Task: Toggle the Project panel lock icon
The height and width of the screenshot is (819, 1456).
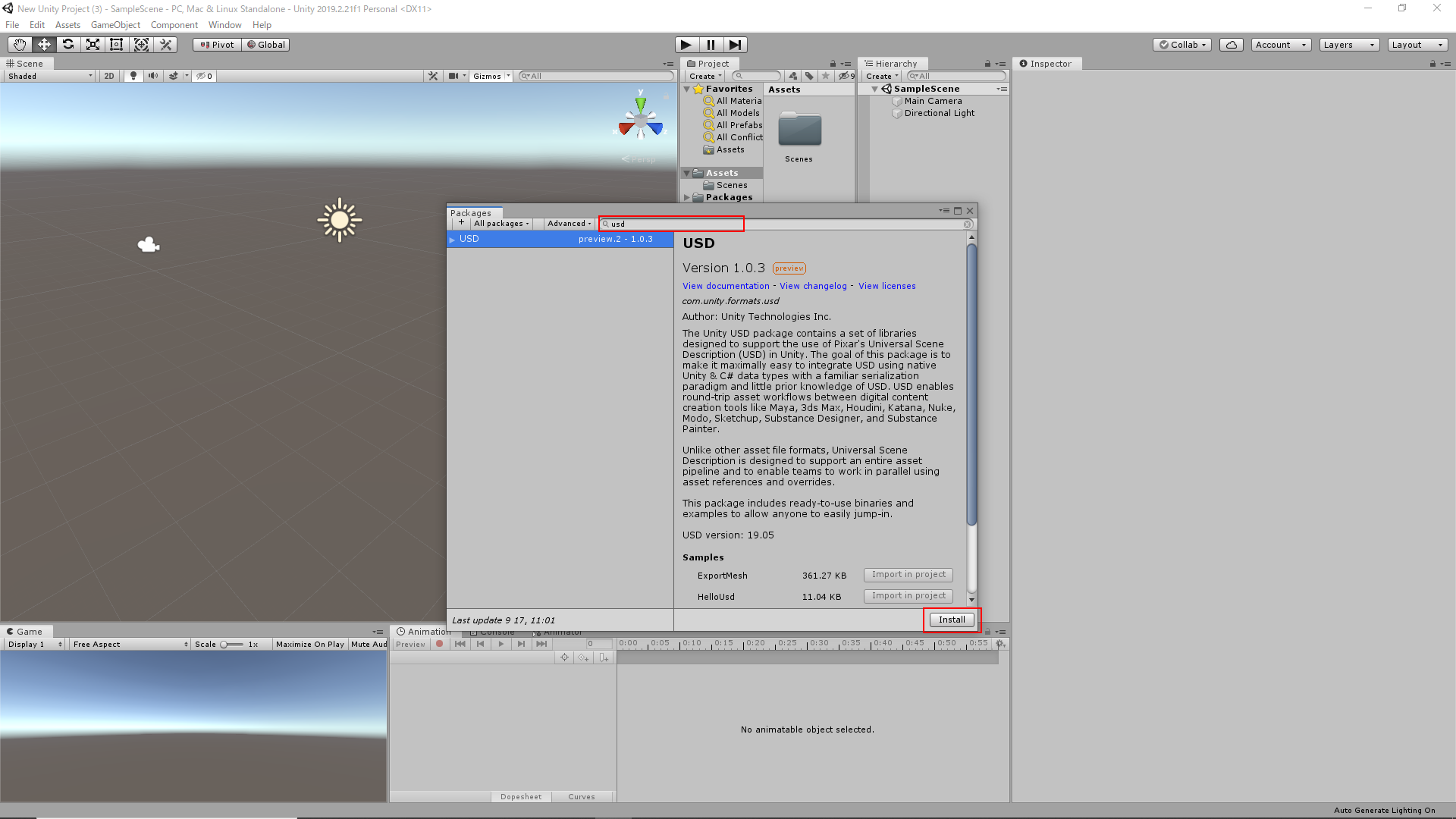Action: pyautogui.click(x=833, y=64)
